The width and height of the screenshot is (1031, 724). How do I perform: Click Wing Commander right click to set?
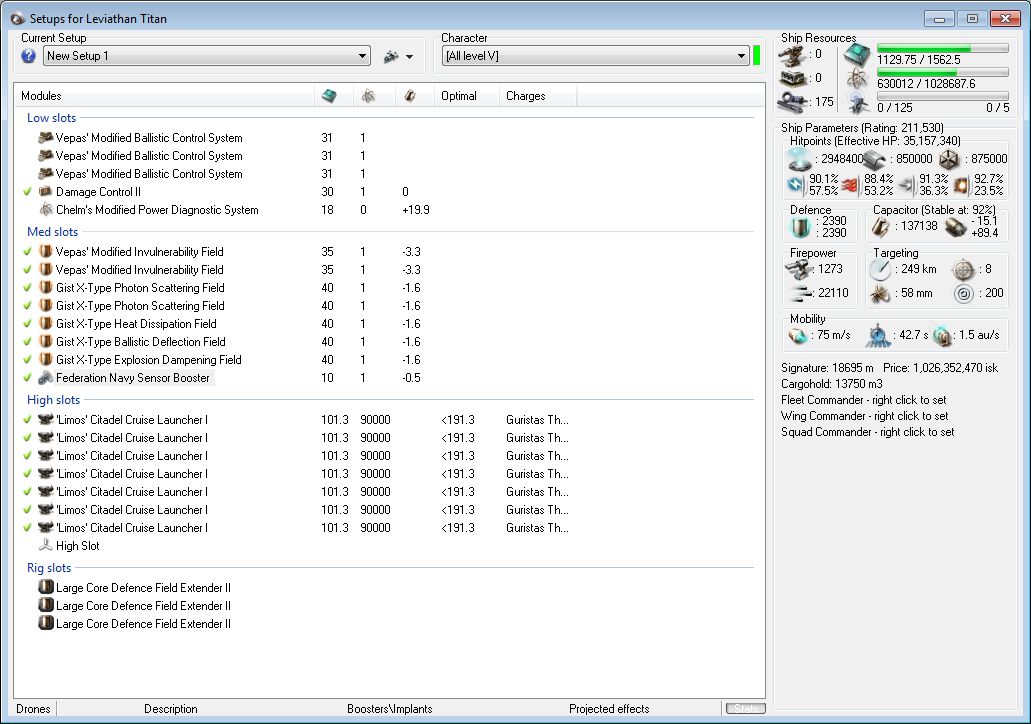coord(865,416)
